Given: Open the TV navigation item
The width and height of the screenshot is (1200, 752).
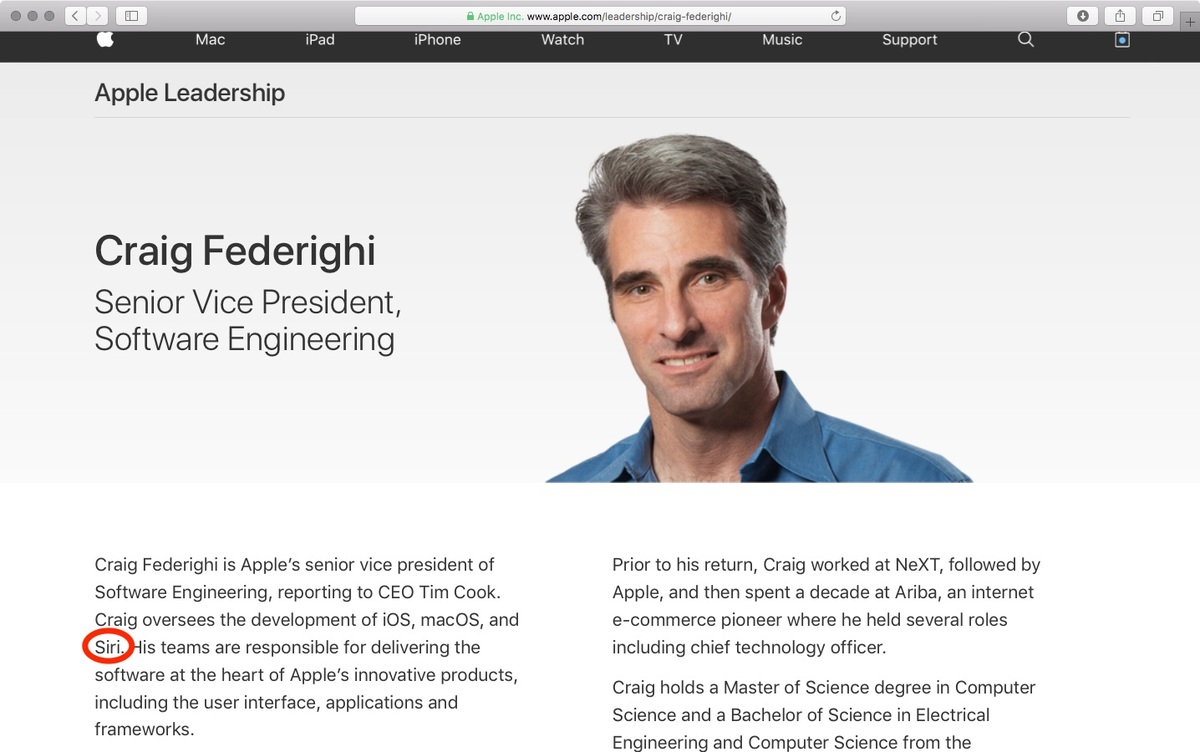Looking at the screenshot, I should [x=673, y=40].
